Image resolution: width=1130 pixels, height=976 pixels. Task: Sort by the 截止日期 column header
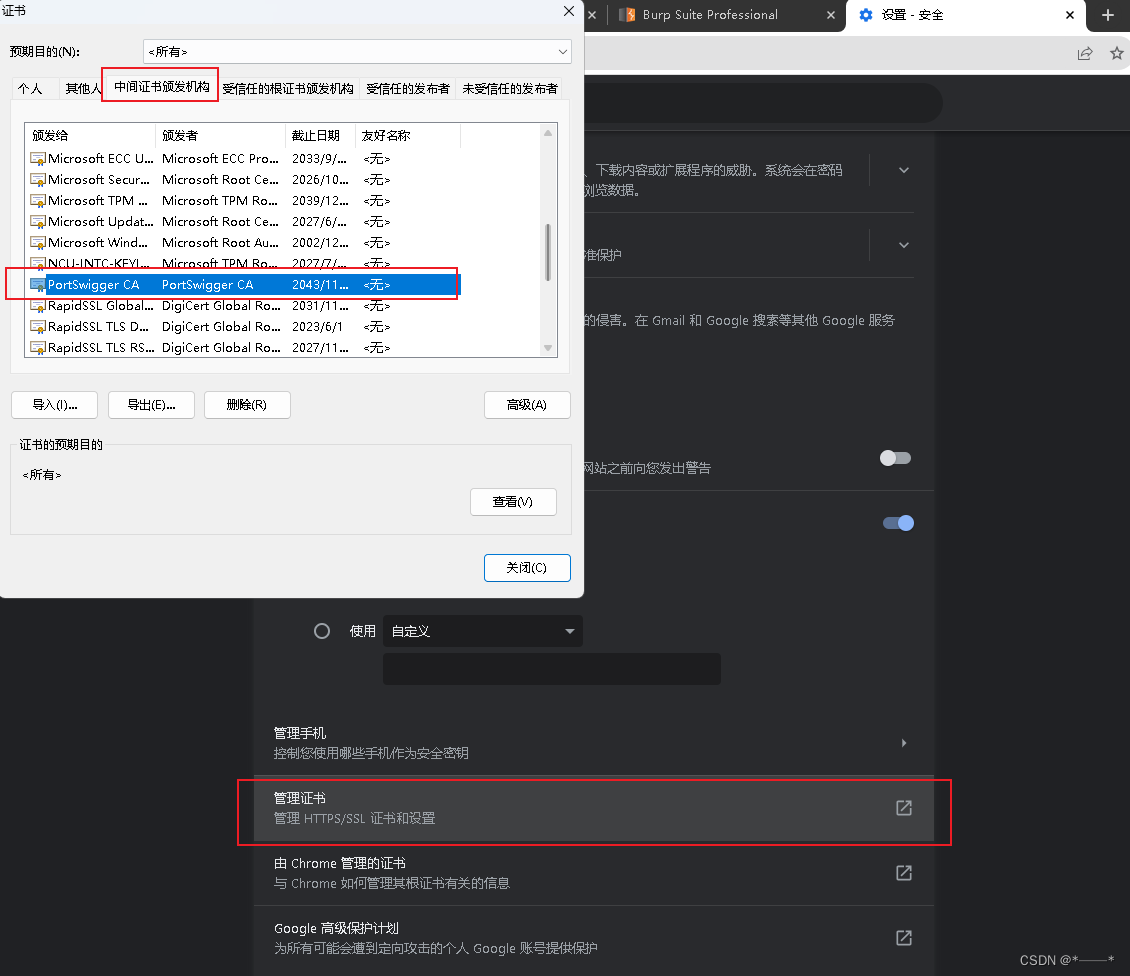tap(320, 136)
